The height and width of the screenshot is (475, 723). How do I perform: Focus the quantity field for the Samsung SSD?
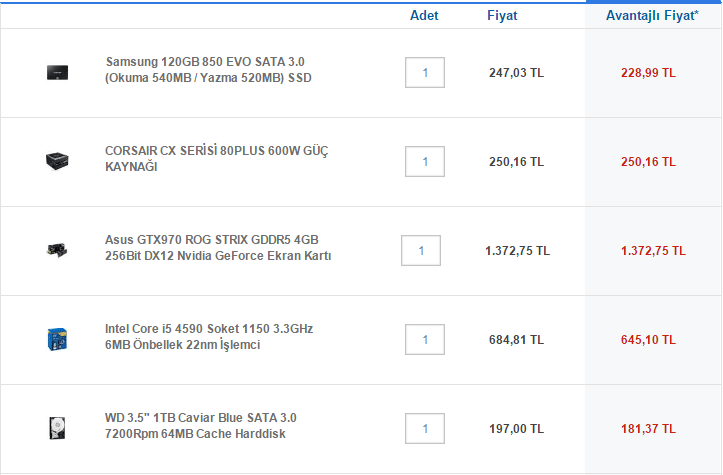[425, 72]
